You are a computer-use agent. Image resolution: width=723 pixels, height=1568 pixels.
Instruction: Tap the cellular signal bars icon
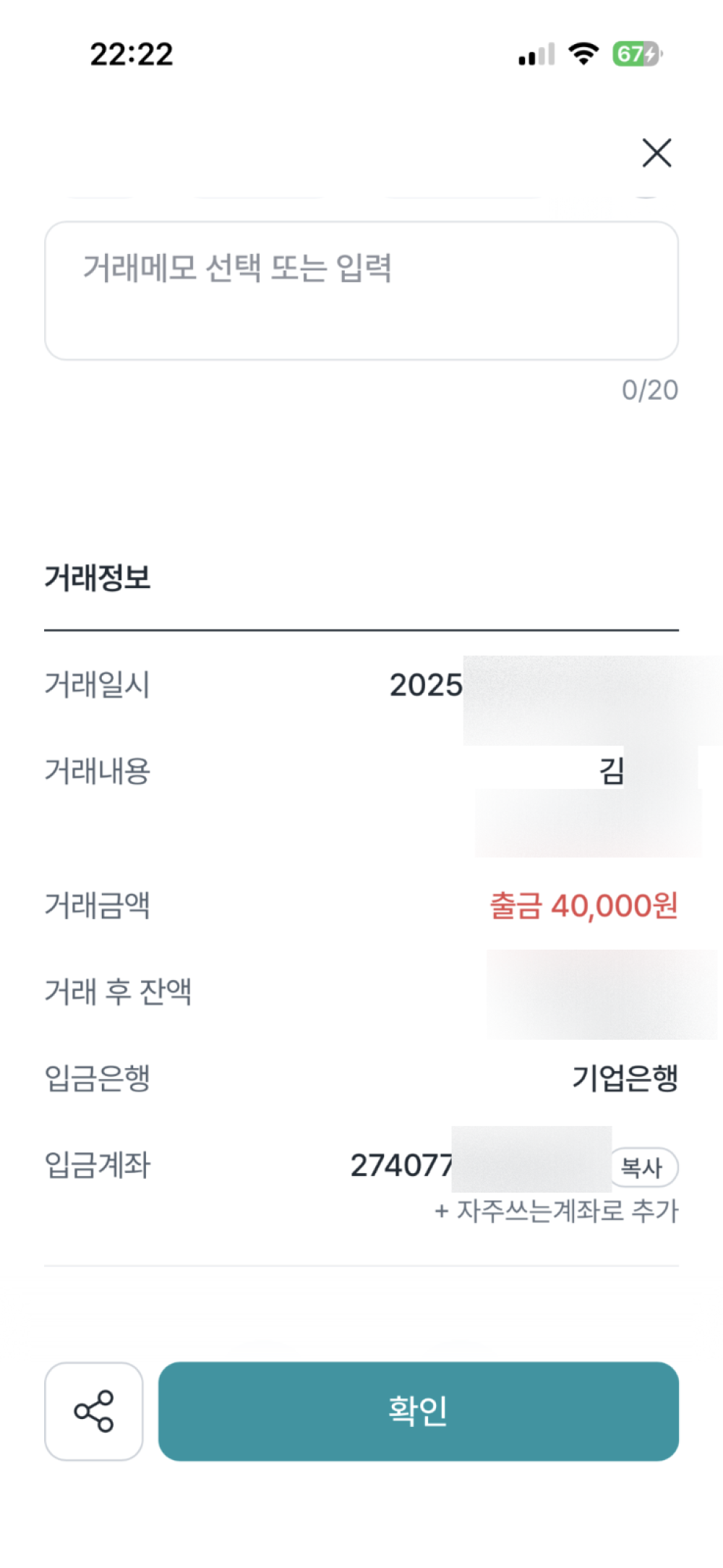536,55
